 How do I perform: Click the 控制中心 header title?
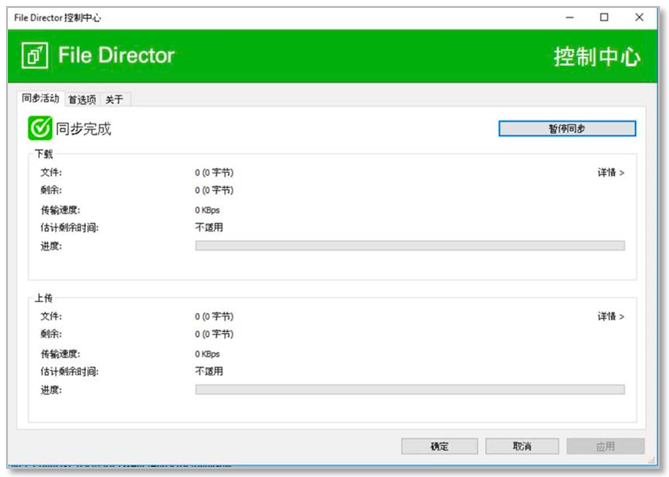pos(597,56)
